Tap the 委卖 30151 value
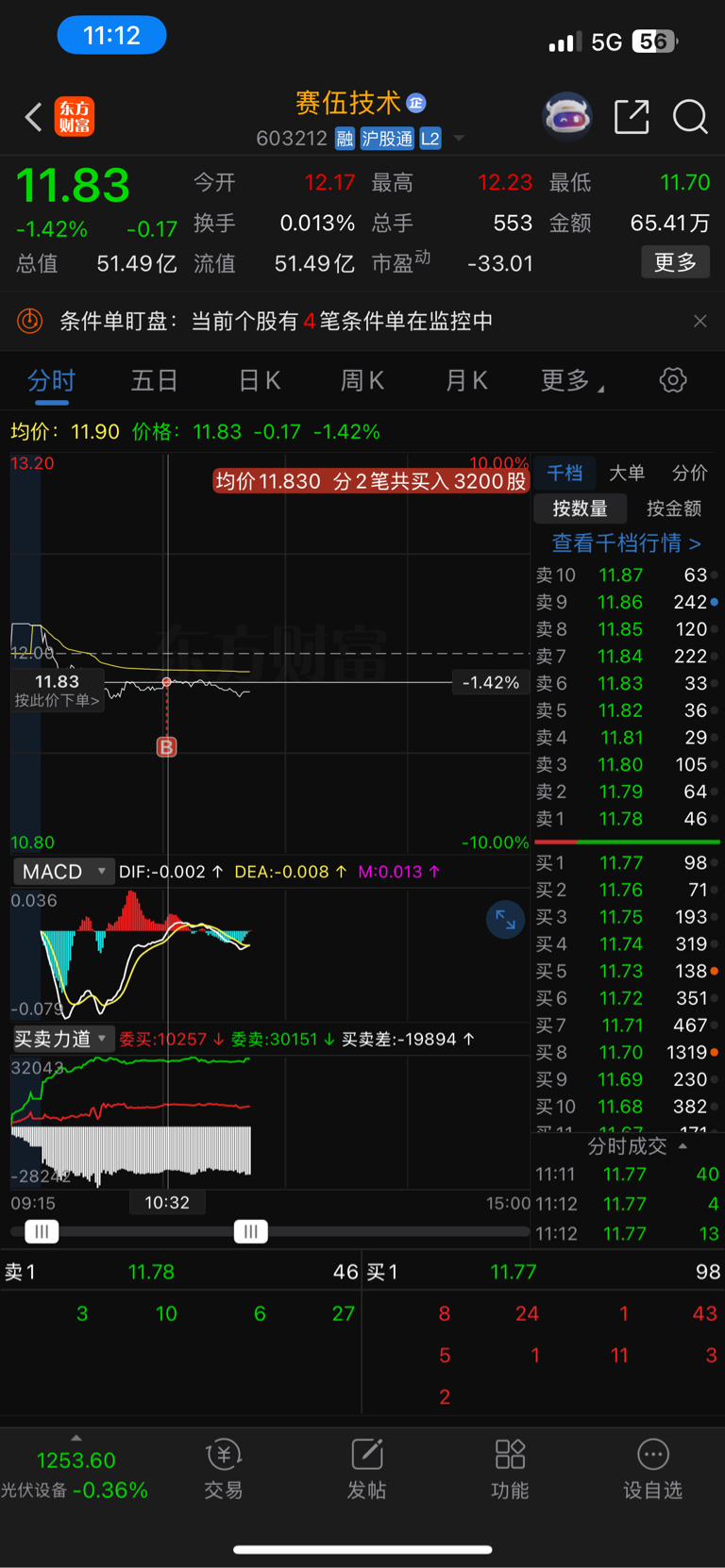The width and height of the screenshot is (725, 1568). point(282,1039)
